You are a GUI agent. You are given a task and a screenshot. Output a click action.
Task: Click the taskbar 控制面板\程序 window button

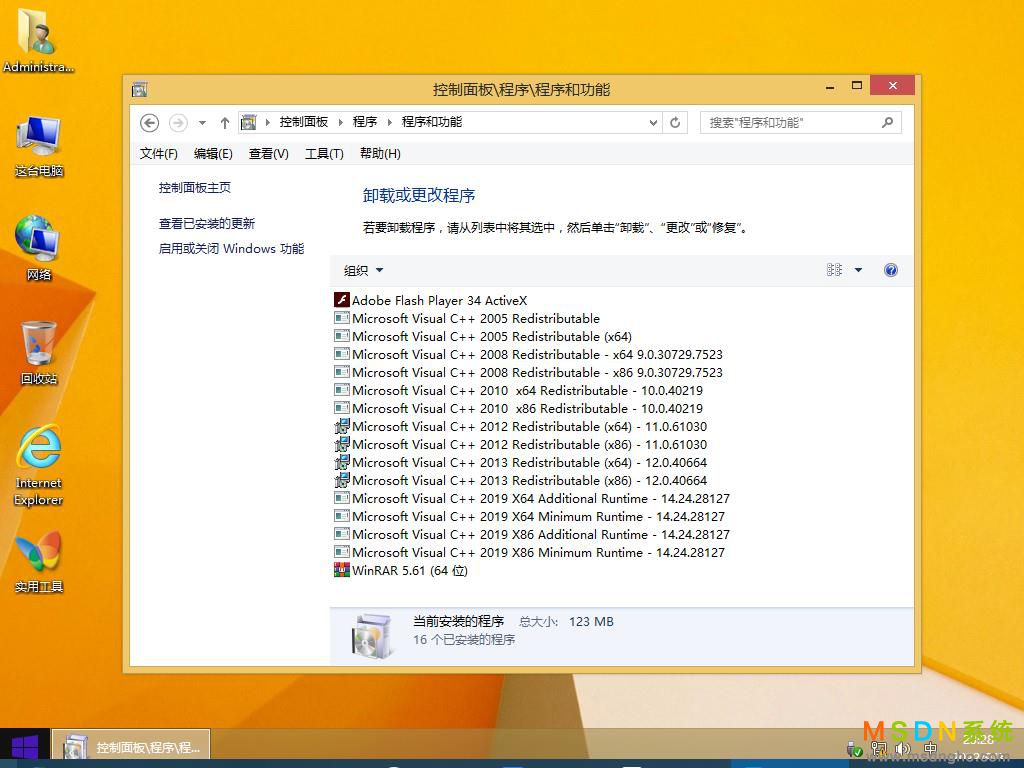[x=131, y=746]
